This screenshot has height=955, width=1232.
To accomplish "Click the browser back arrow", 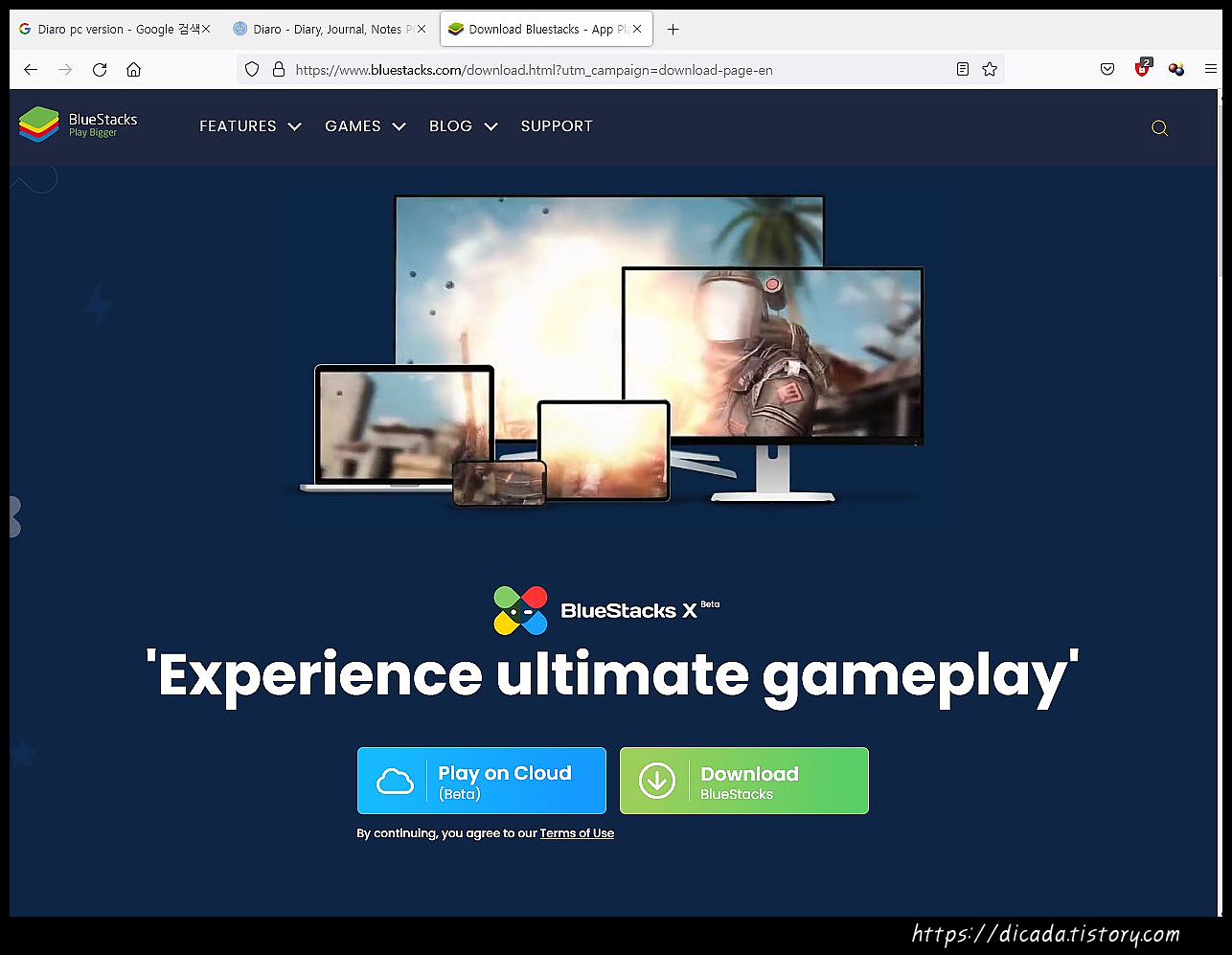I will coord(31,69).
